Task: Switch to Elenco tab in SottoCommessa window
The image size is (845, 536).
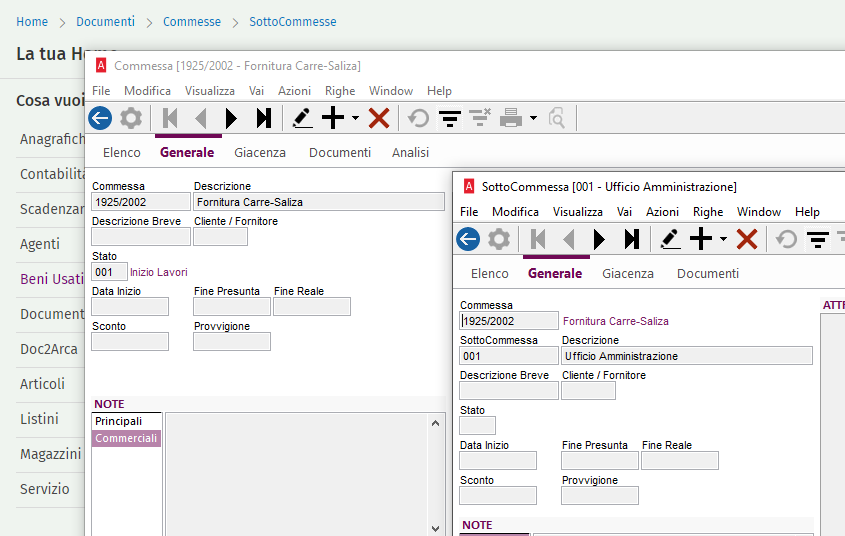Action: (x=490, y=274)
